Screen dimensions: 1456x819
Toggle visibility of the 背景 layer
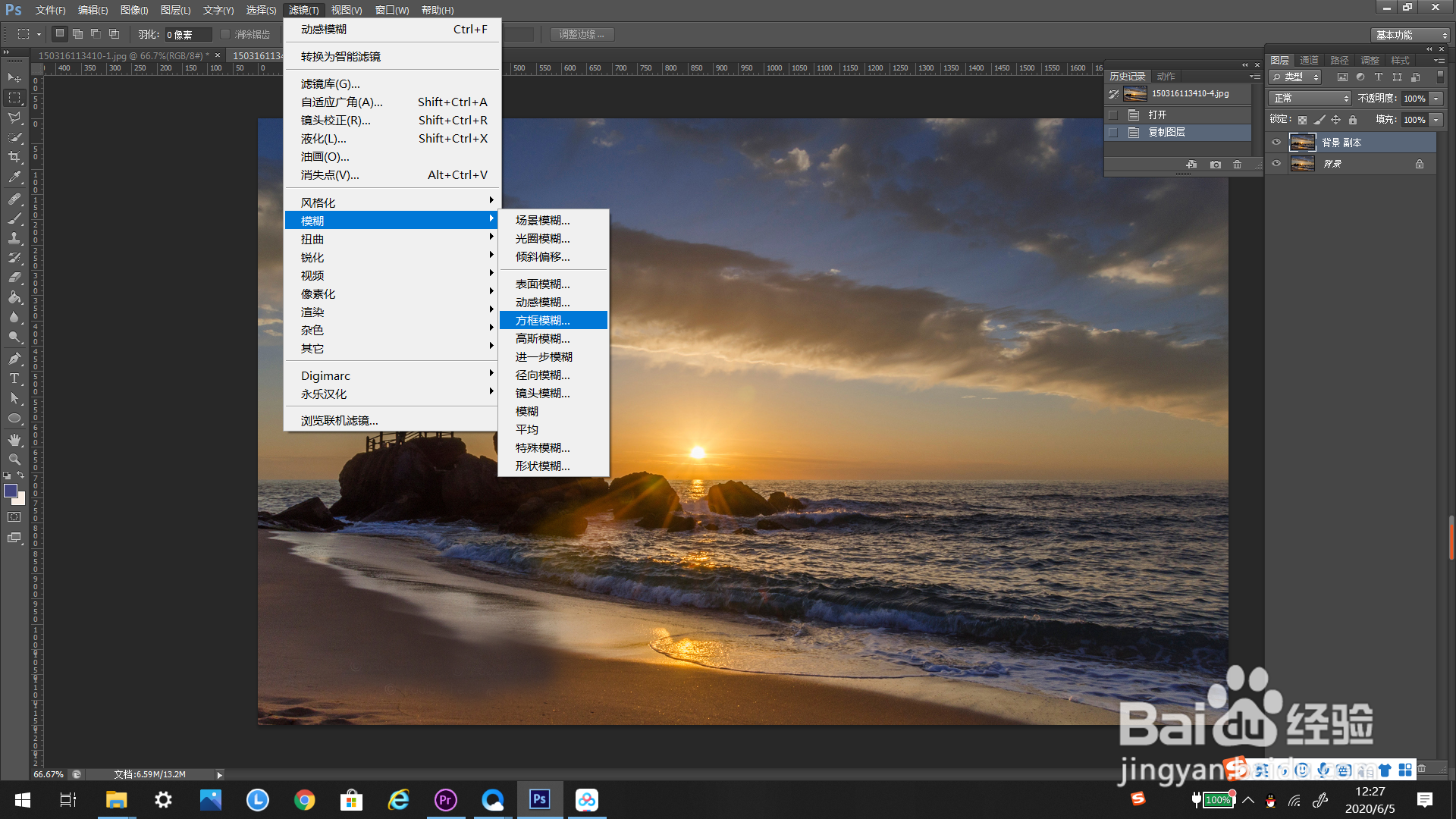(1276, 164)
